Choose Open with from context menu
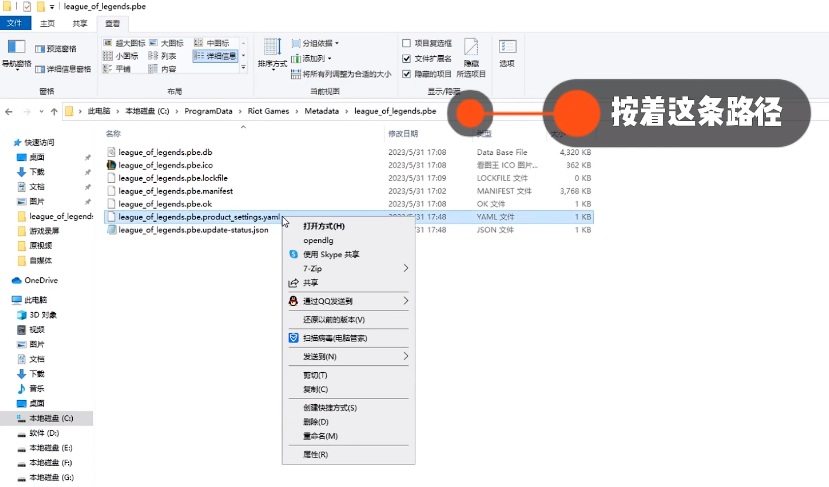 point(348,226)
